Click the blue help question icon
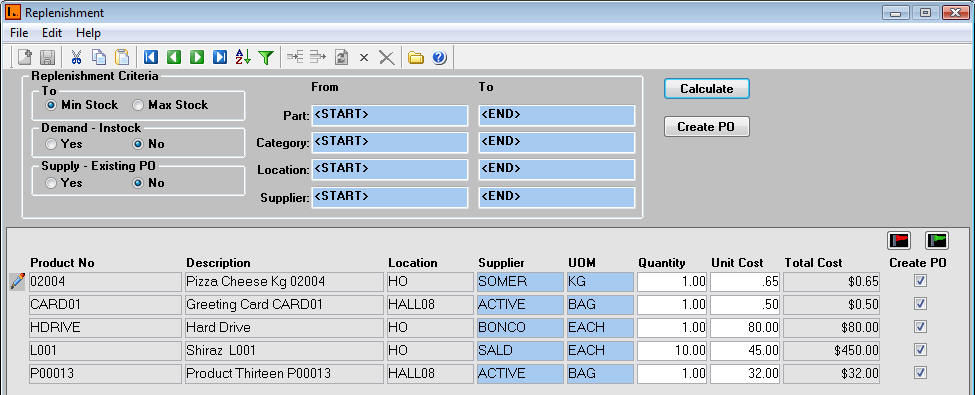The width and height of the screenshot is (975, 395). click(x=439, y=58)
